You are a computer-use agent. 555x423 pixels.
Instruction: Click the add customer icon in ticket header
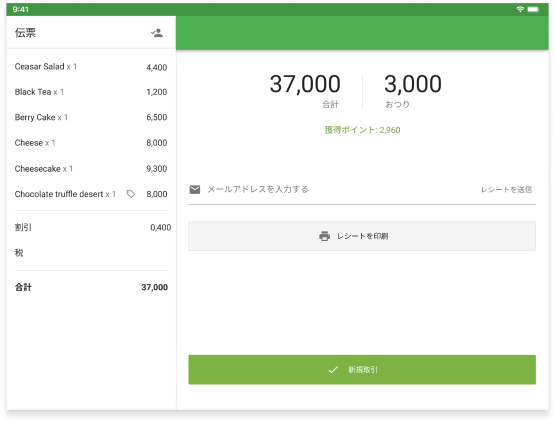tap(156, 33)
